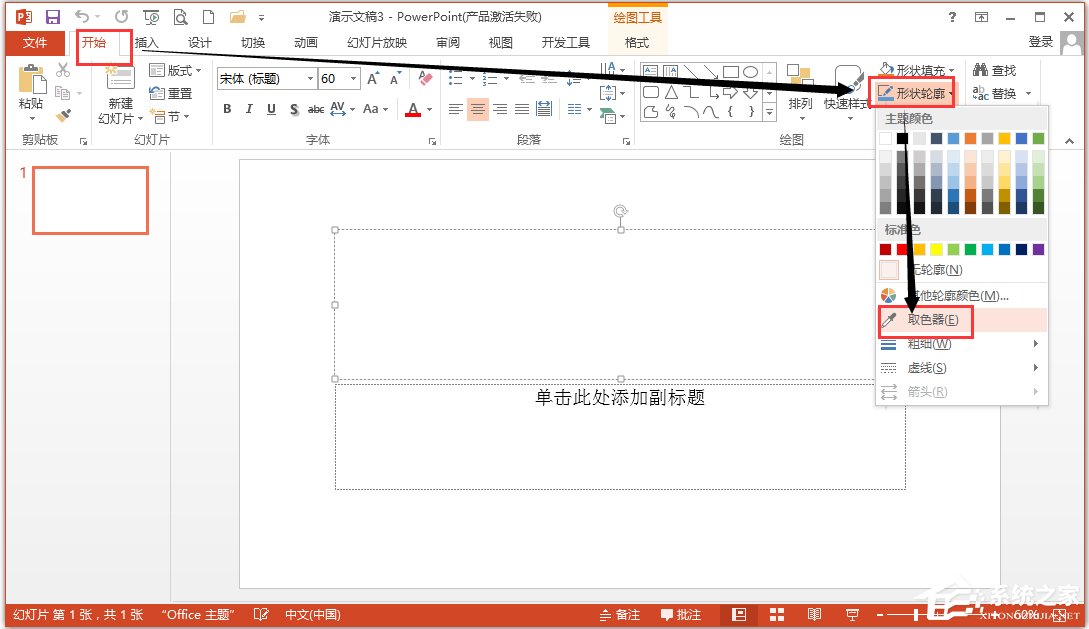Decrease font size with smaller A
Screen dimensions: 1089x629
(395, 78)
